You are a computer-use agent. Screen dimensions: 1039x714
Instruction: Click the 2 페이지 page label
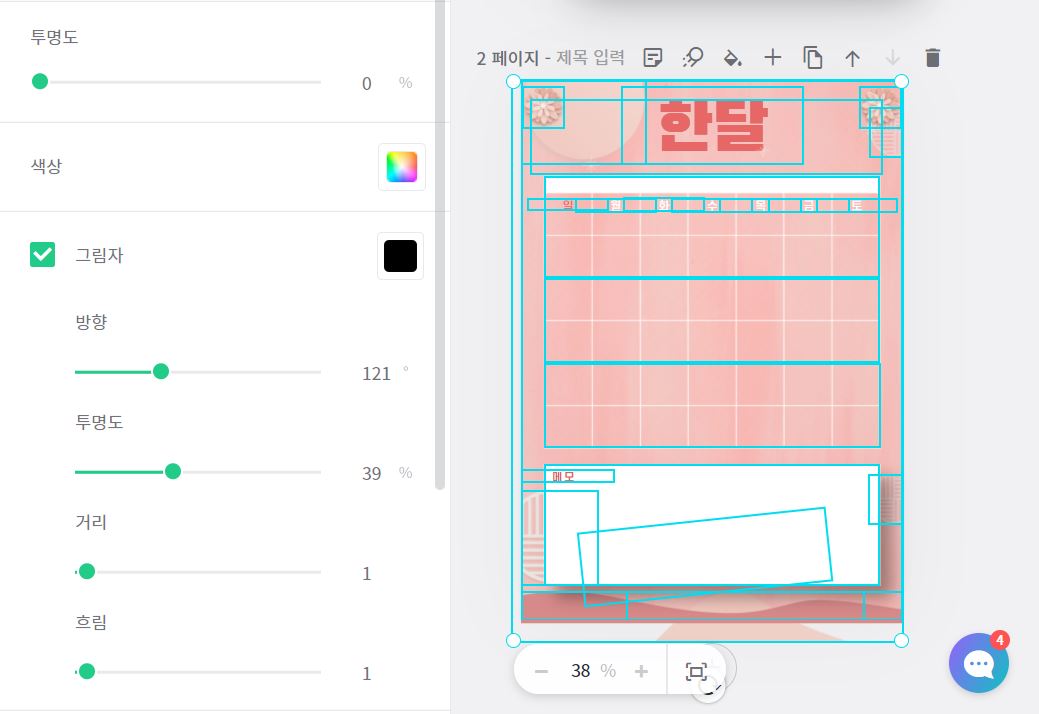[508, 58]
